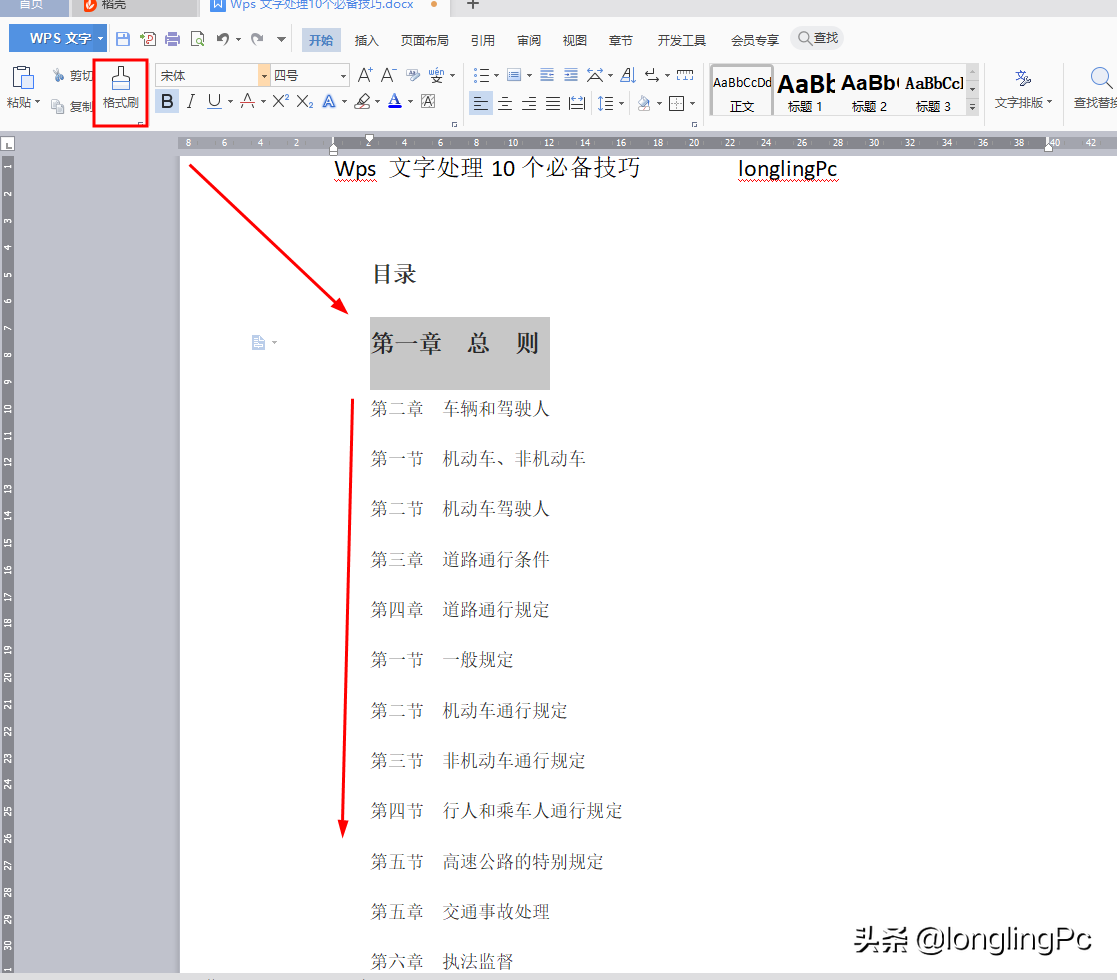Open the font size dropdown (四号)

[343, 75]
